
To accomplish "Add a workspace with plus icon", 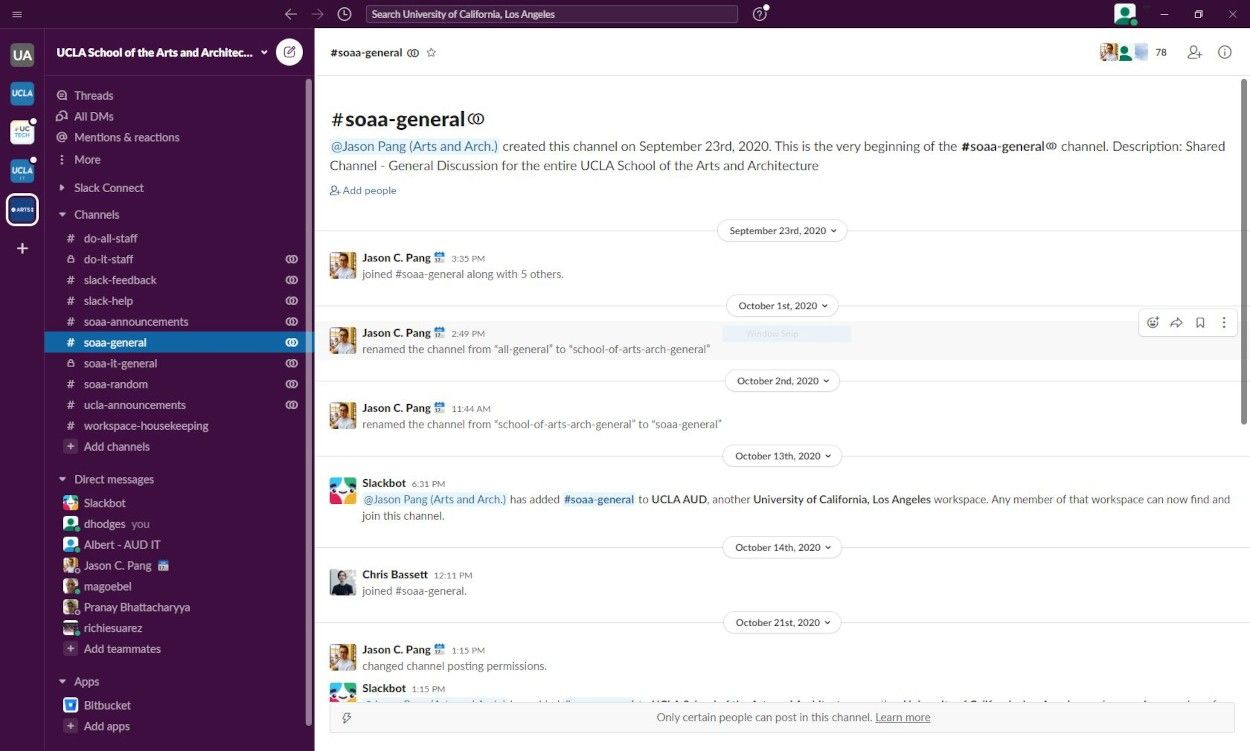I will 22,248.
